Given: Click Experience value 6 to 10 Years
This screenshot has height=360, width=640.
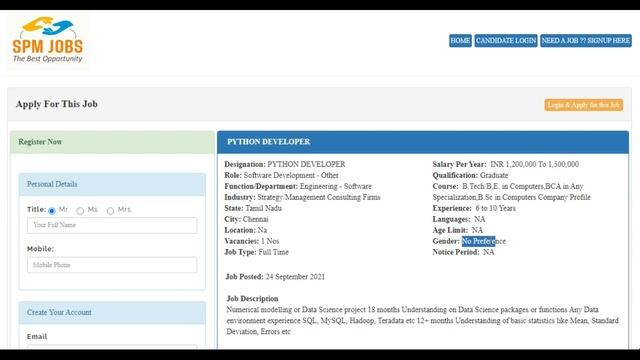Looking at the screenshot, I should [x=495, y=208].
